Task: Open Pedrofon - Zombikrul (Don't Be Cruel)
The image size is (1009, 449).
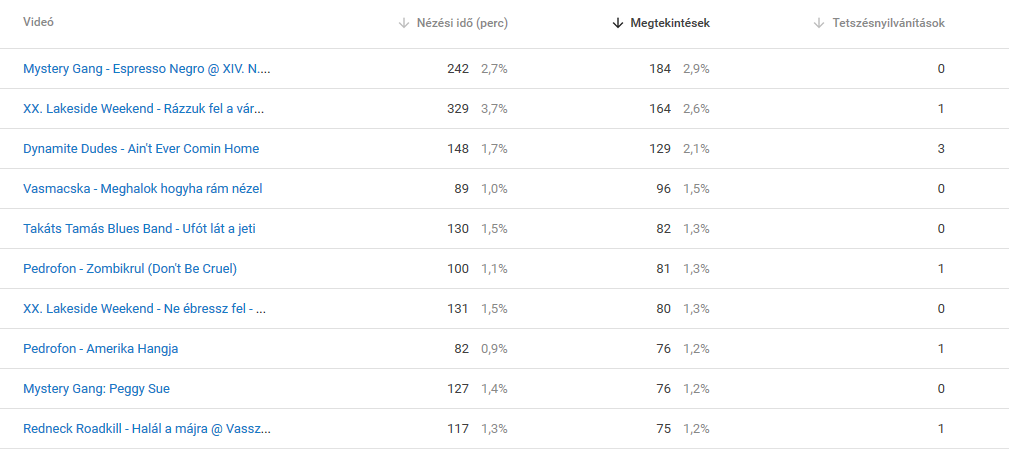Action: tap(130, 268)
